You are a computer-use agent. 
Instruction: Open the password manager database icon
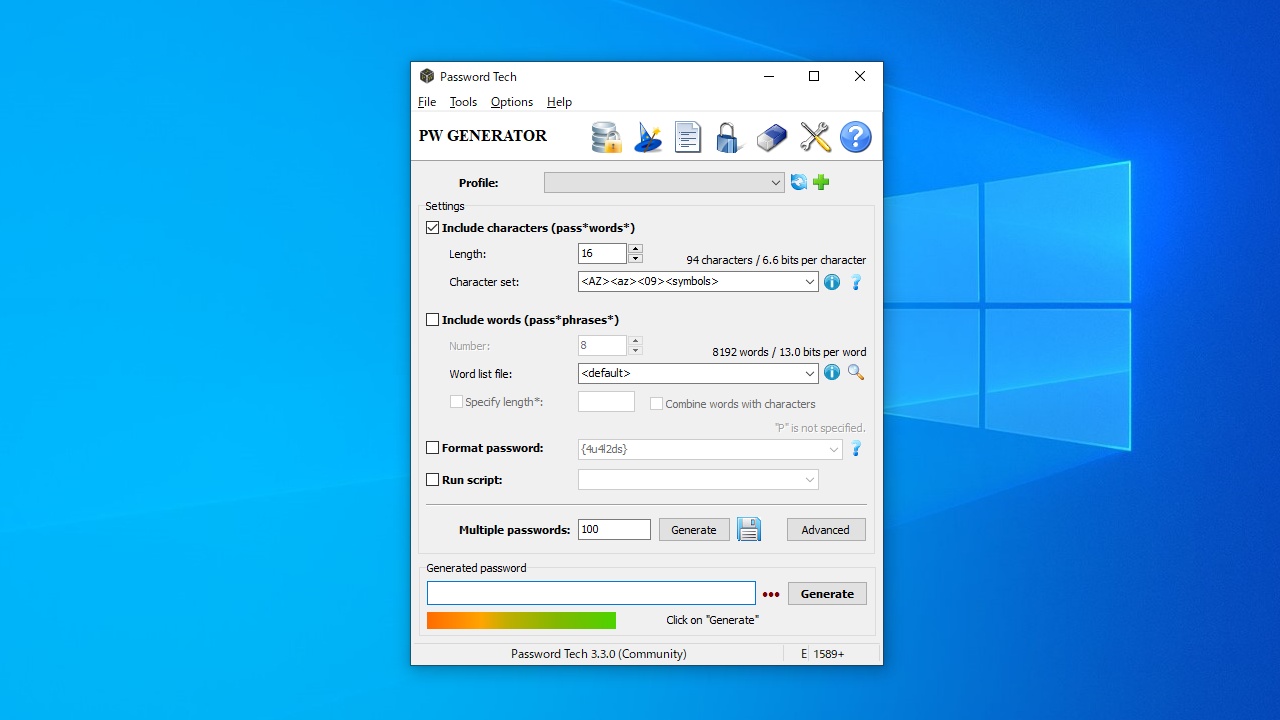point(607,137)
